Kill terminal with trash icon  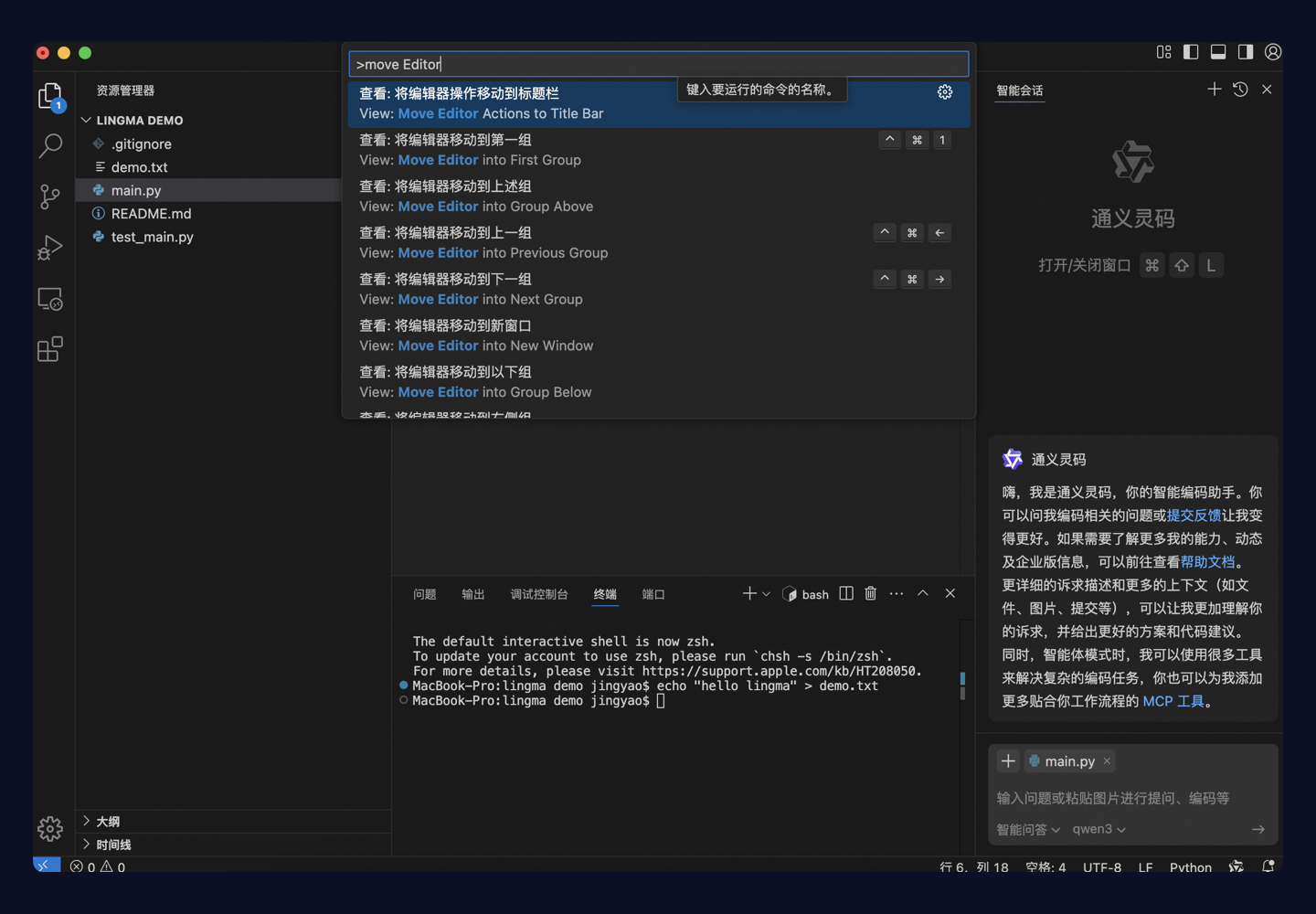[871, 593]
